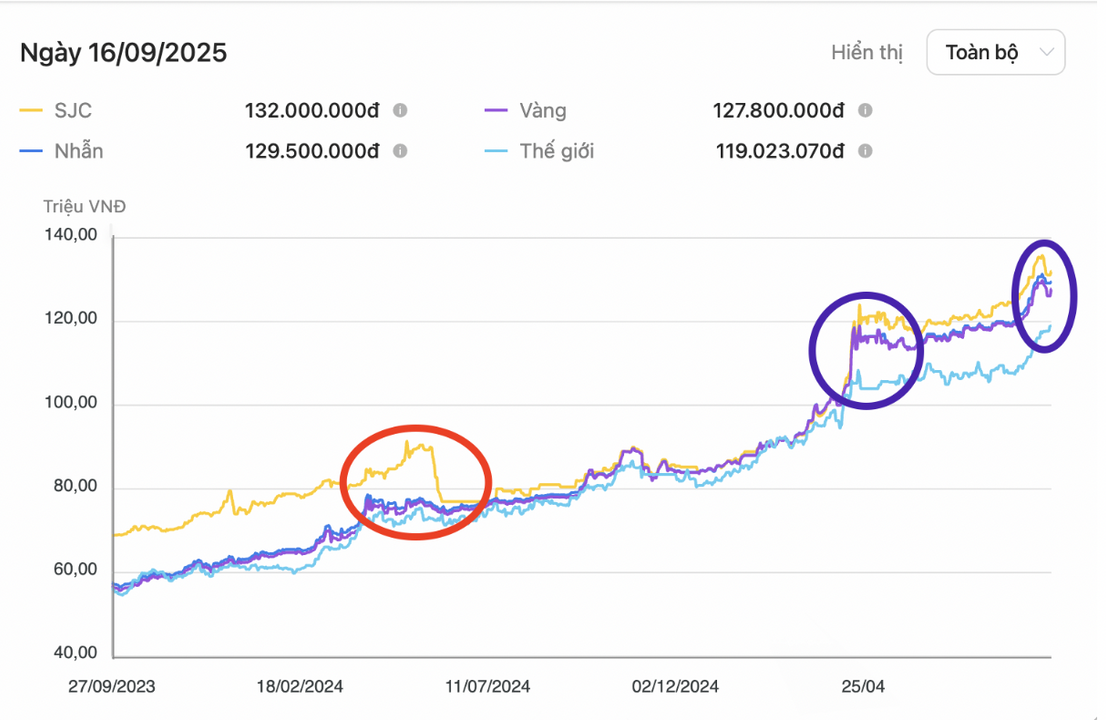Click the info icon beside Thế giới price
Image resolution: width=1106 pixels, height=720 pixels.
(x=866, y=152)
